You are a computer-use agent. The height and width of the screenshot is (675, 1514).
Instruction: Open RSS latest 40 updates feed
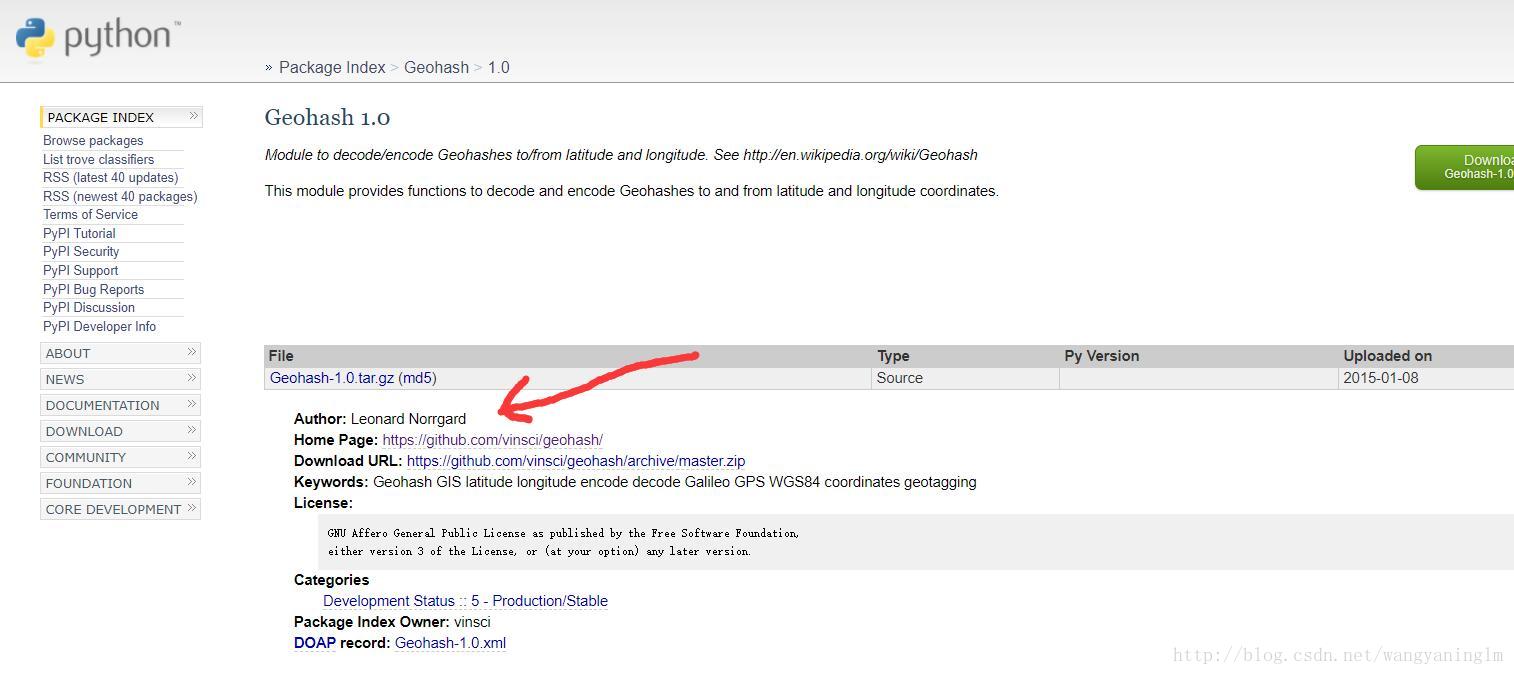110,177
